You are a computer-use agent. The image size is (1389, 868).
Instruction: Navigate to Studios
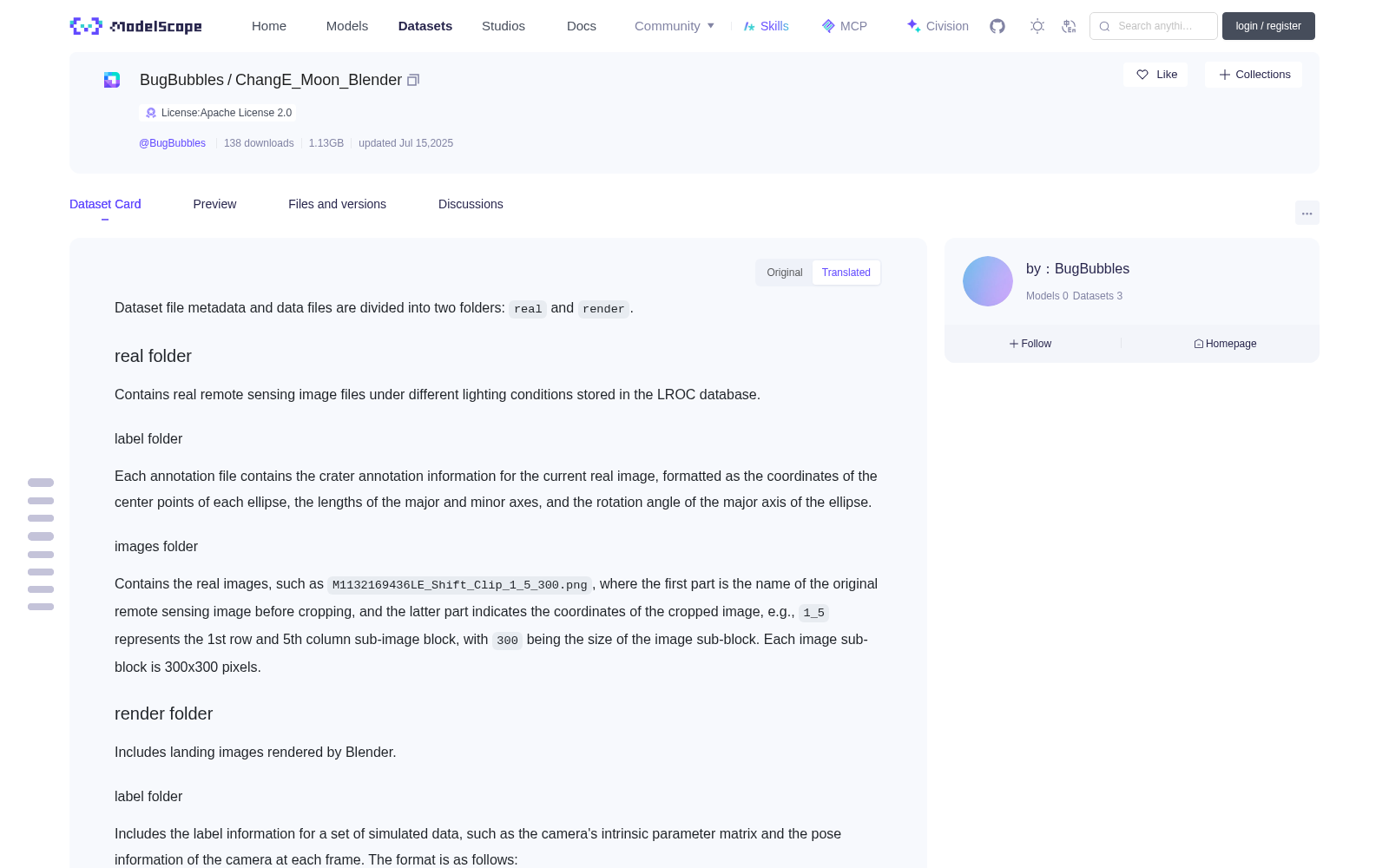coord(504,26)
